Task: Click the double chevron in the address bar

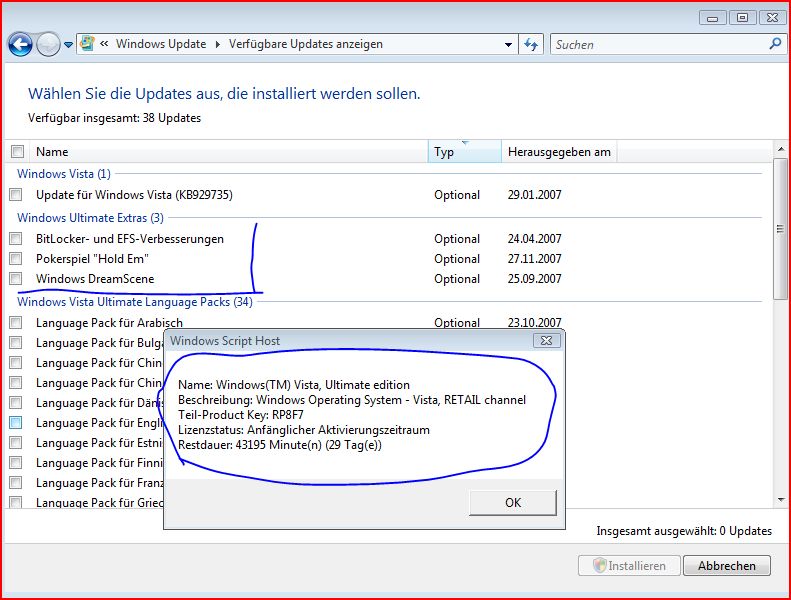Action: coord(104,44)
